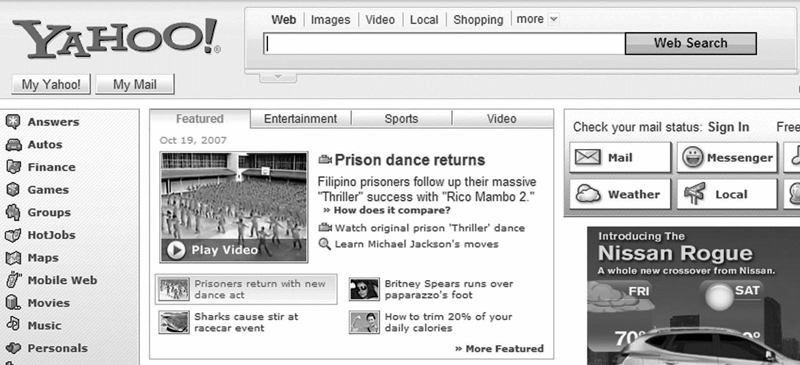Open Sharks cause stir at racecar event

(246, 322)
